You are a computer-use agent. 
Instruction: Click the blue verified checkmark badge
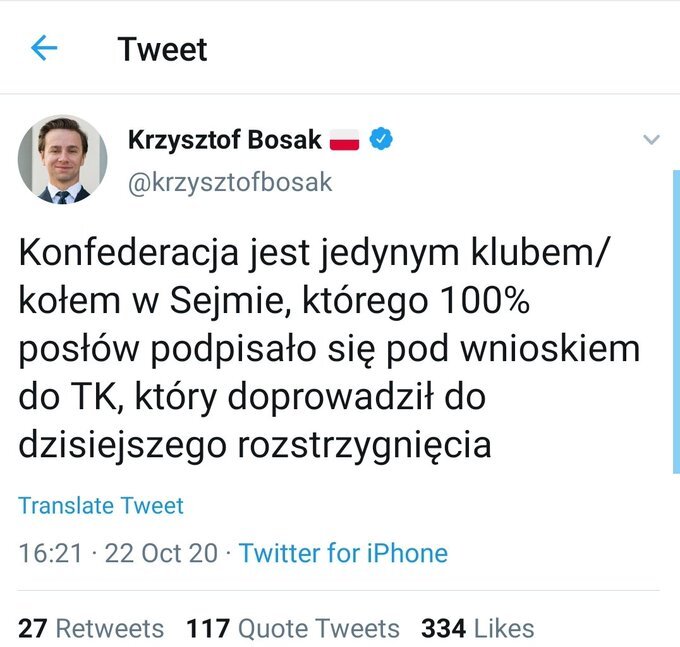pos(381,140)
